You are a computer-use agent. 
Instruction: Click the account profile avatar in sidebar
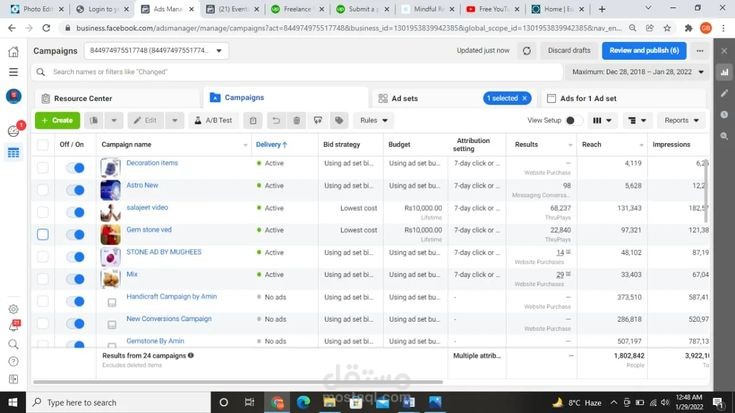[14, 96]
